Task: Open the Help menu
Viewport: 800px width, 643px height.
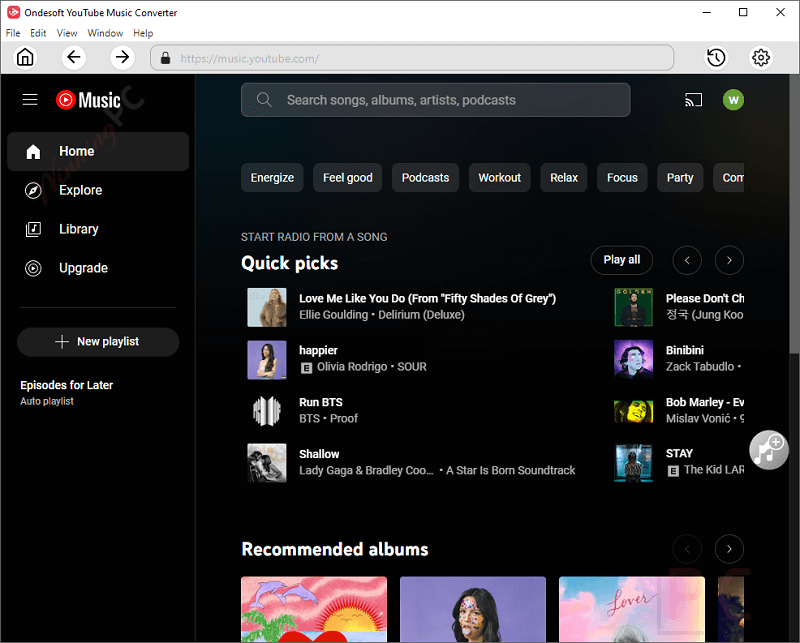Action: click(x=143, y=33)
